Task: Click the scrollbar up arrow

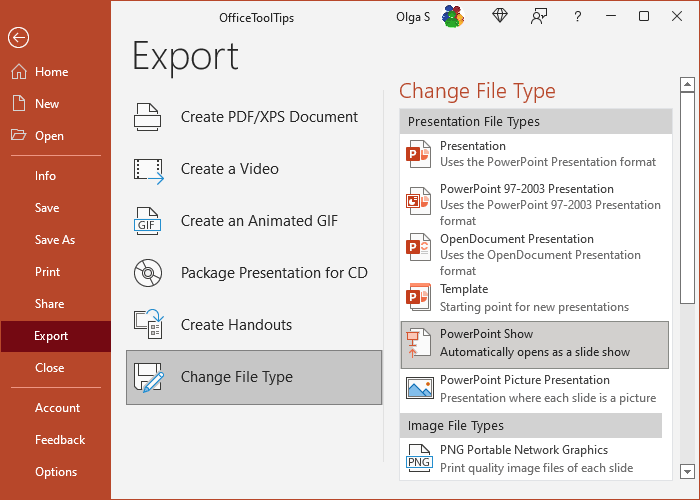Action: tap(687, 84)
